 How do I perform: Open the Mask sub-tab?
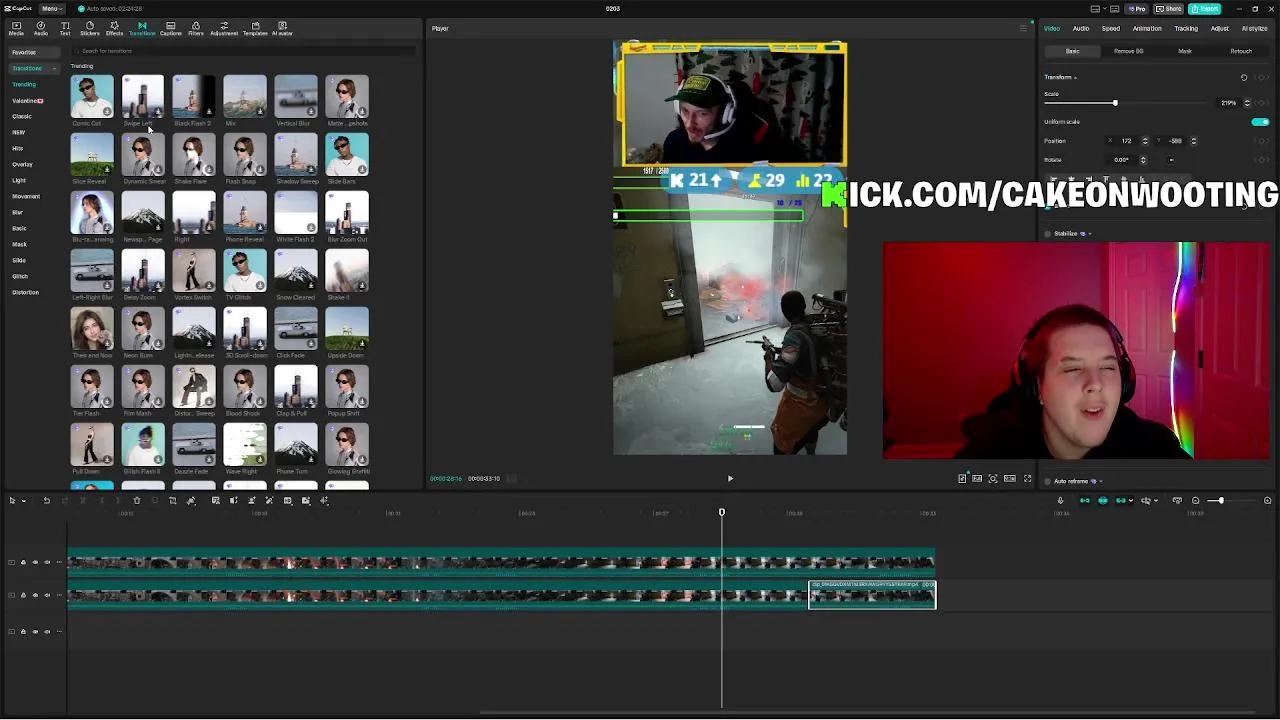(x=1185, y=51)
